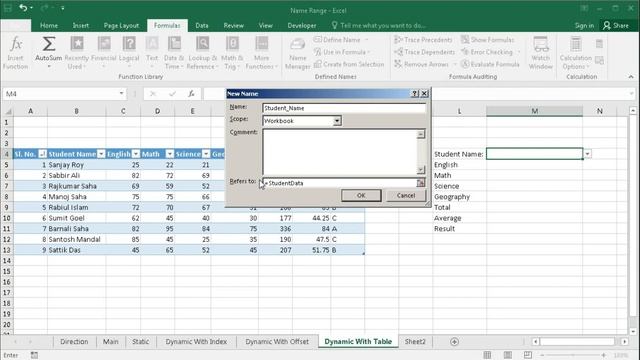The height and width of the screenshot is (360, 640).
Task: Open Calculation Options
Action: click(x=576, y=53)
